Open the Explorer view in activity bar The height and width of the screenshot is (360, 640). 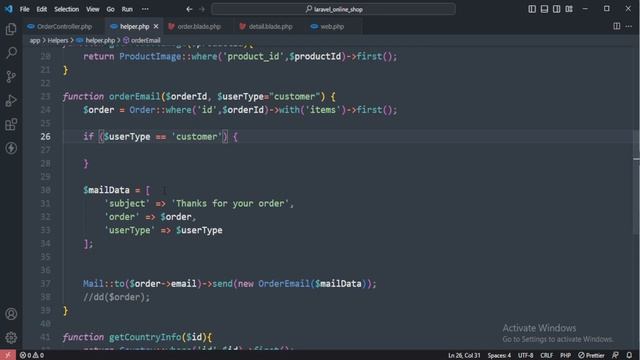11,29
